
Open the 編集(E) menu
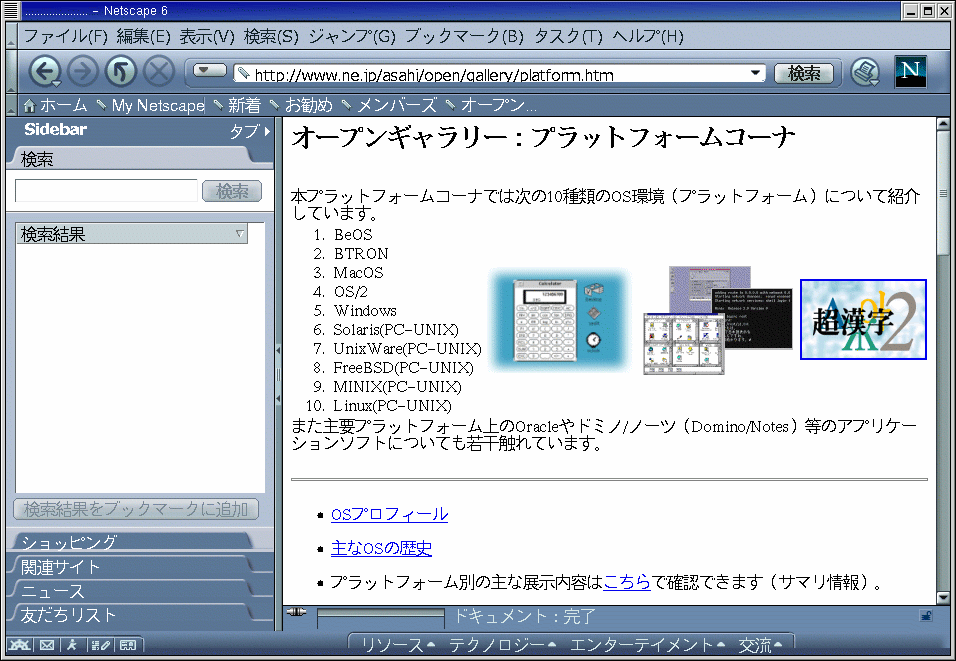pos(143,36)
